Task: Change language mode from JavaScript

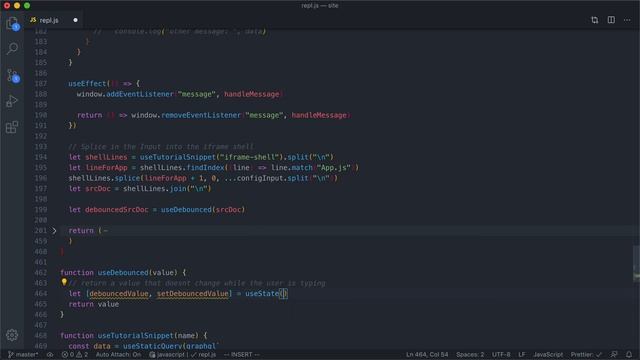Action: click(548, 355)
